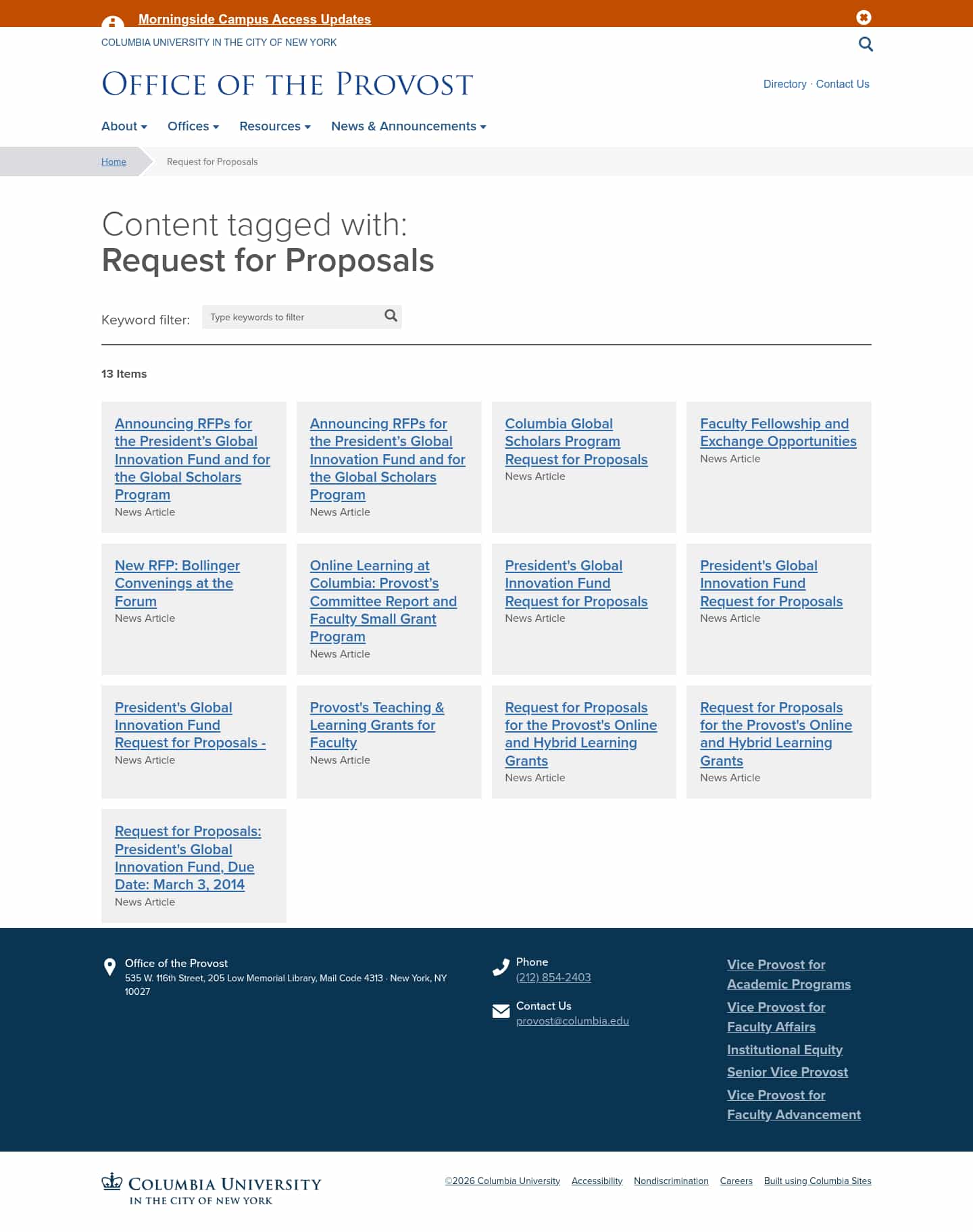The width and height of the screenshot is (973, 1232).
Task: Dismiss the campus access alert banner
Action: pyautogui.click(x=864, y=18)
